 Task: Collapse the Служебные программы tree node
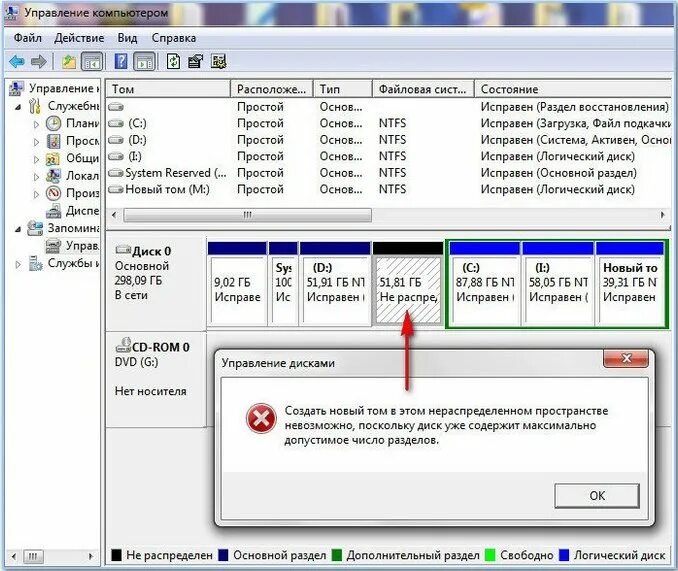(18, 107)
